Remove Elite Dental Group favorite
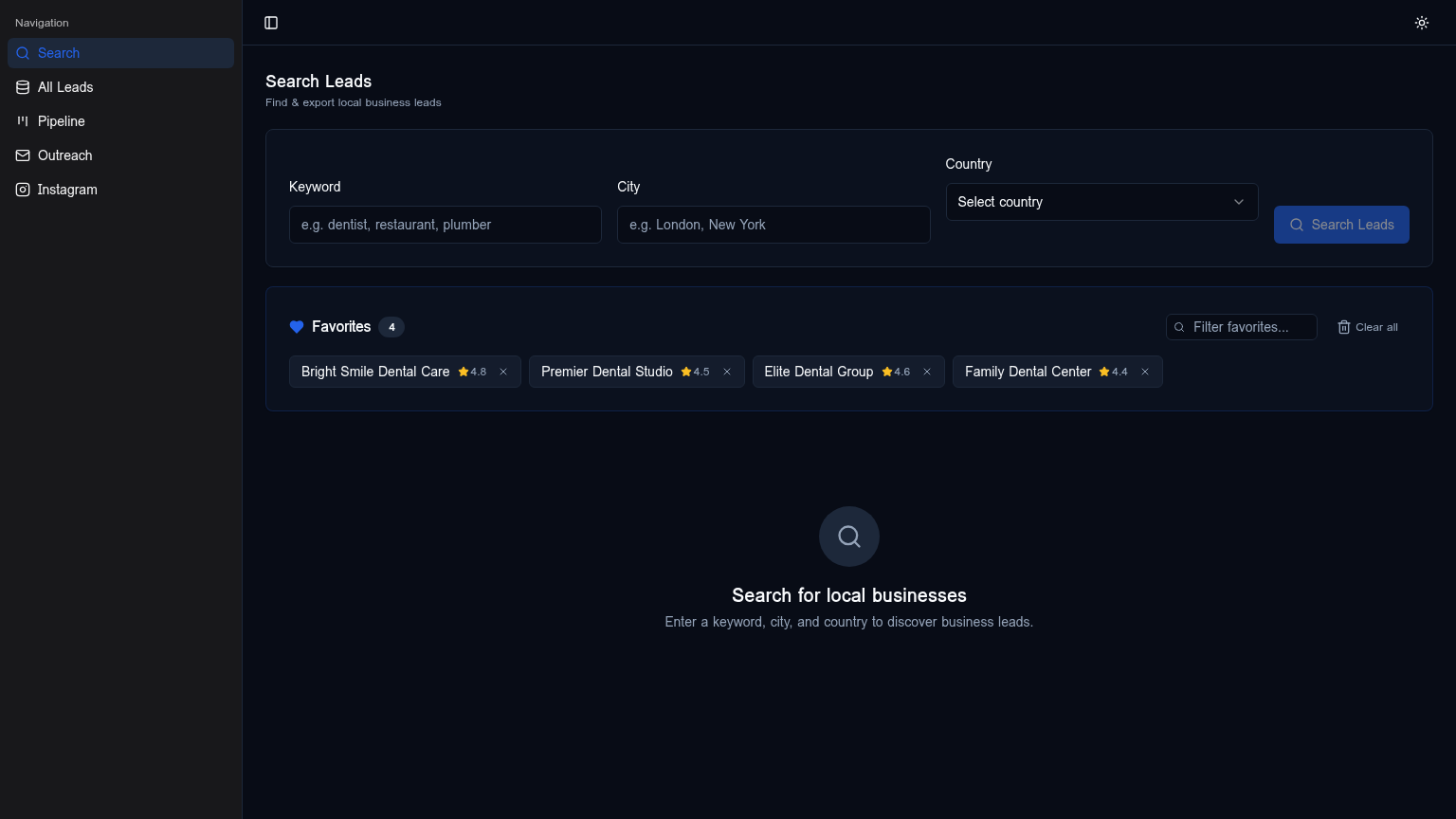This screenshot has width=1456, height=819. coord(927,372)
